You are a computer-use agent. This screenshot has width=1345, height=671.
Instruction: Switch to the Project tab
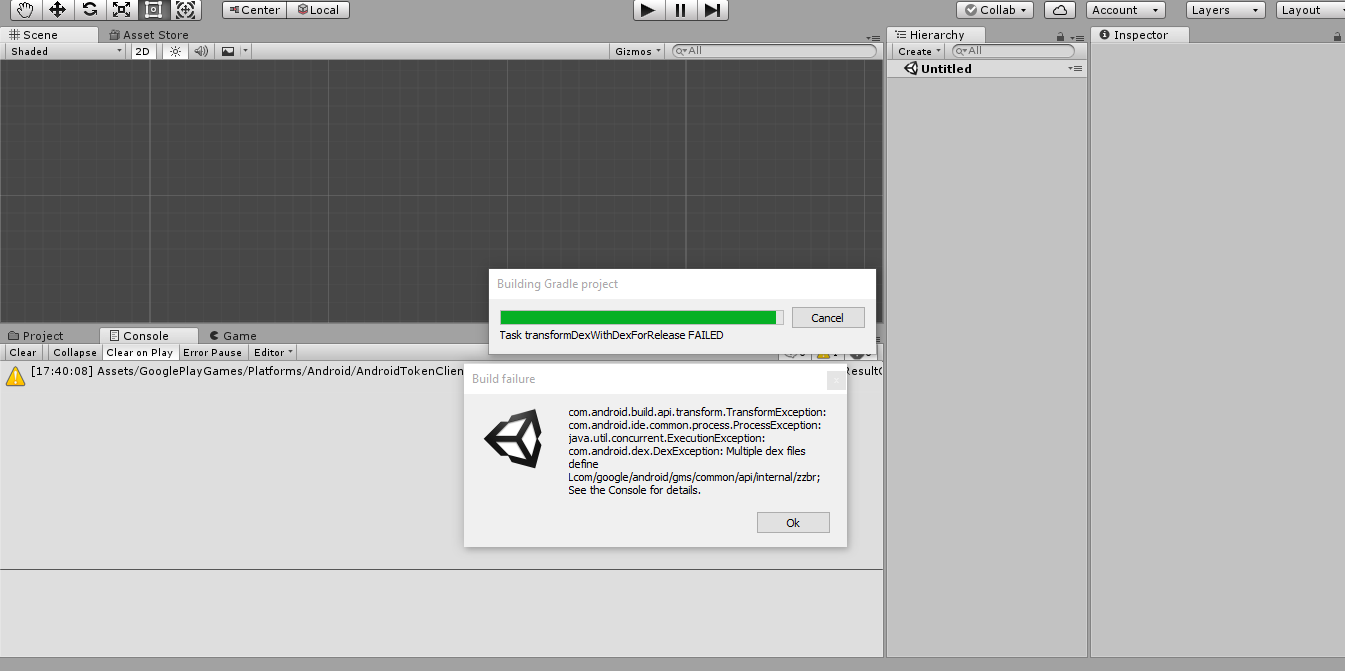[36, 336]
